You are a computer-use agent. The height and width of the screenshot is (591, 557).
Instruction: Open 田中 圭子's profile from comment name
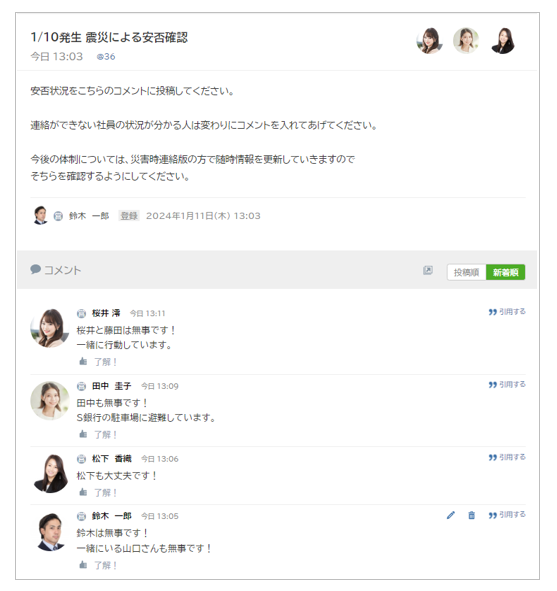click(112, 386)
